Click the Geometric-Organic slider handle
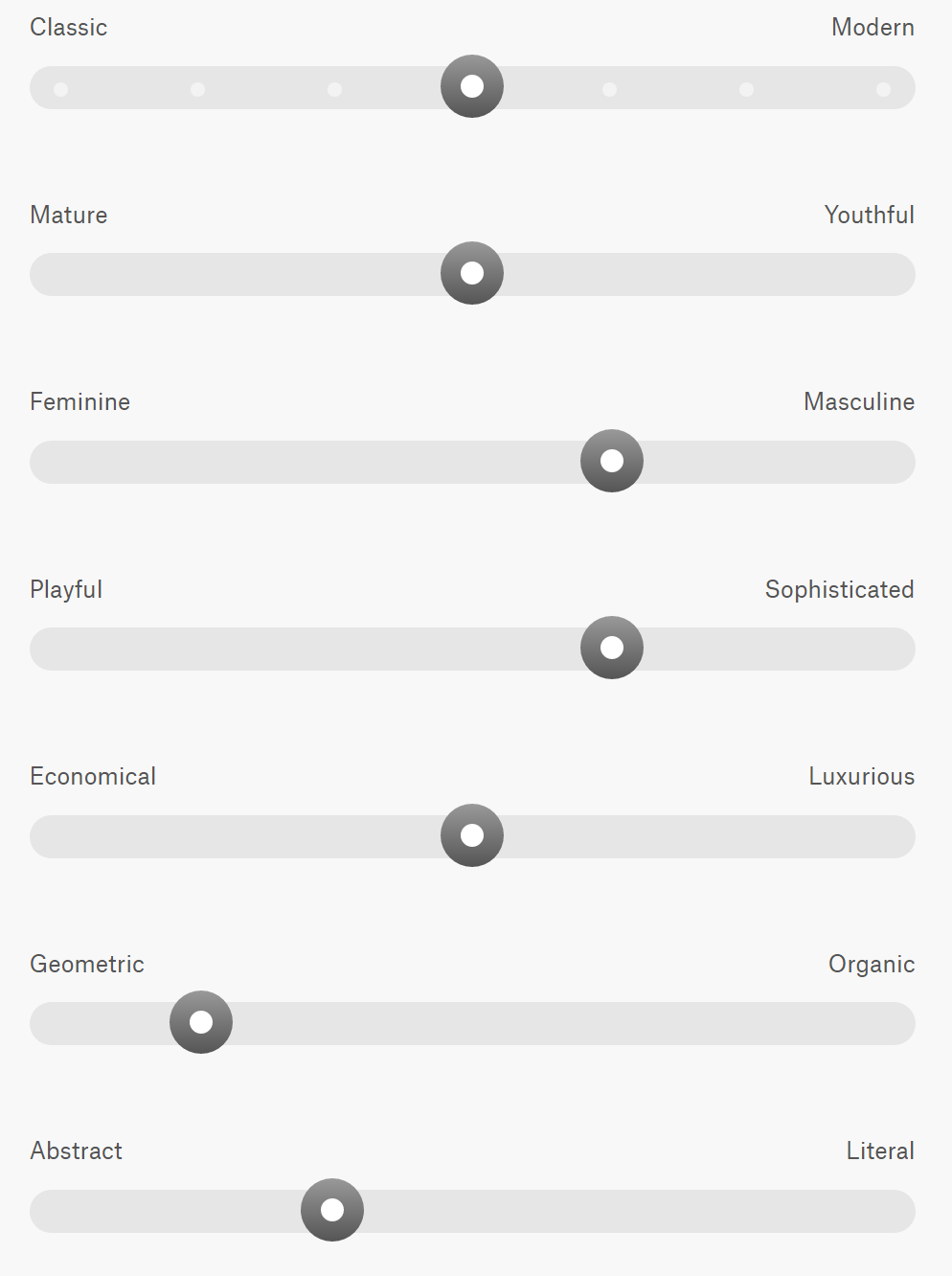Screen dimensions: 952x1276 [x=201, y=1023]
